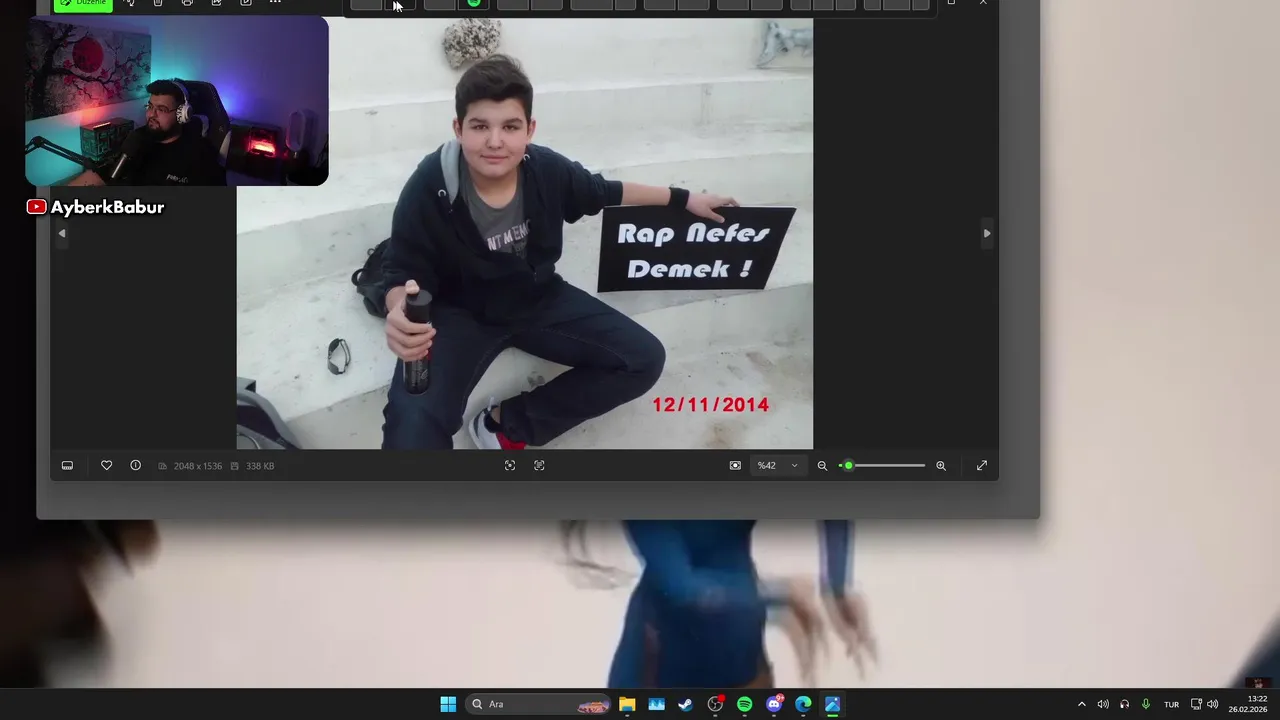The width and height of the screenshot is (1280, 720).
Task: Enter fullscreen with the expand arrows icon
Action: pyautogui.click(x=982, y=466)
